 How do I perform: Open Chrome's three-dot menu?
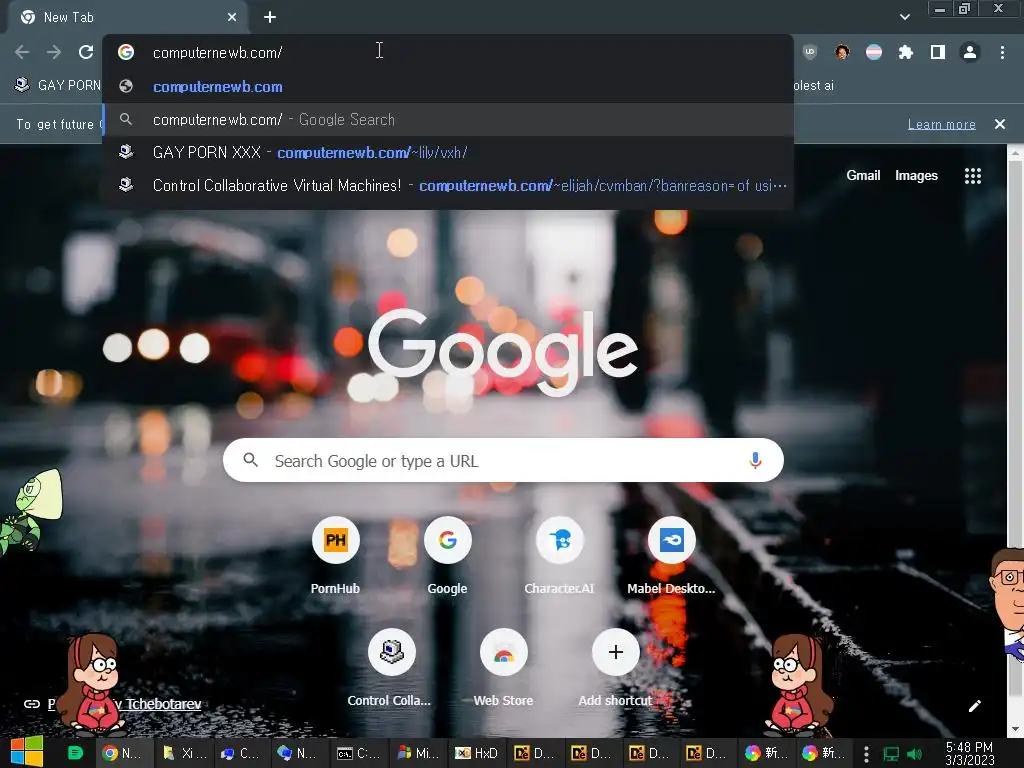click(x=1002, y=52)
